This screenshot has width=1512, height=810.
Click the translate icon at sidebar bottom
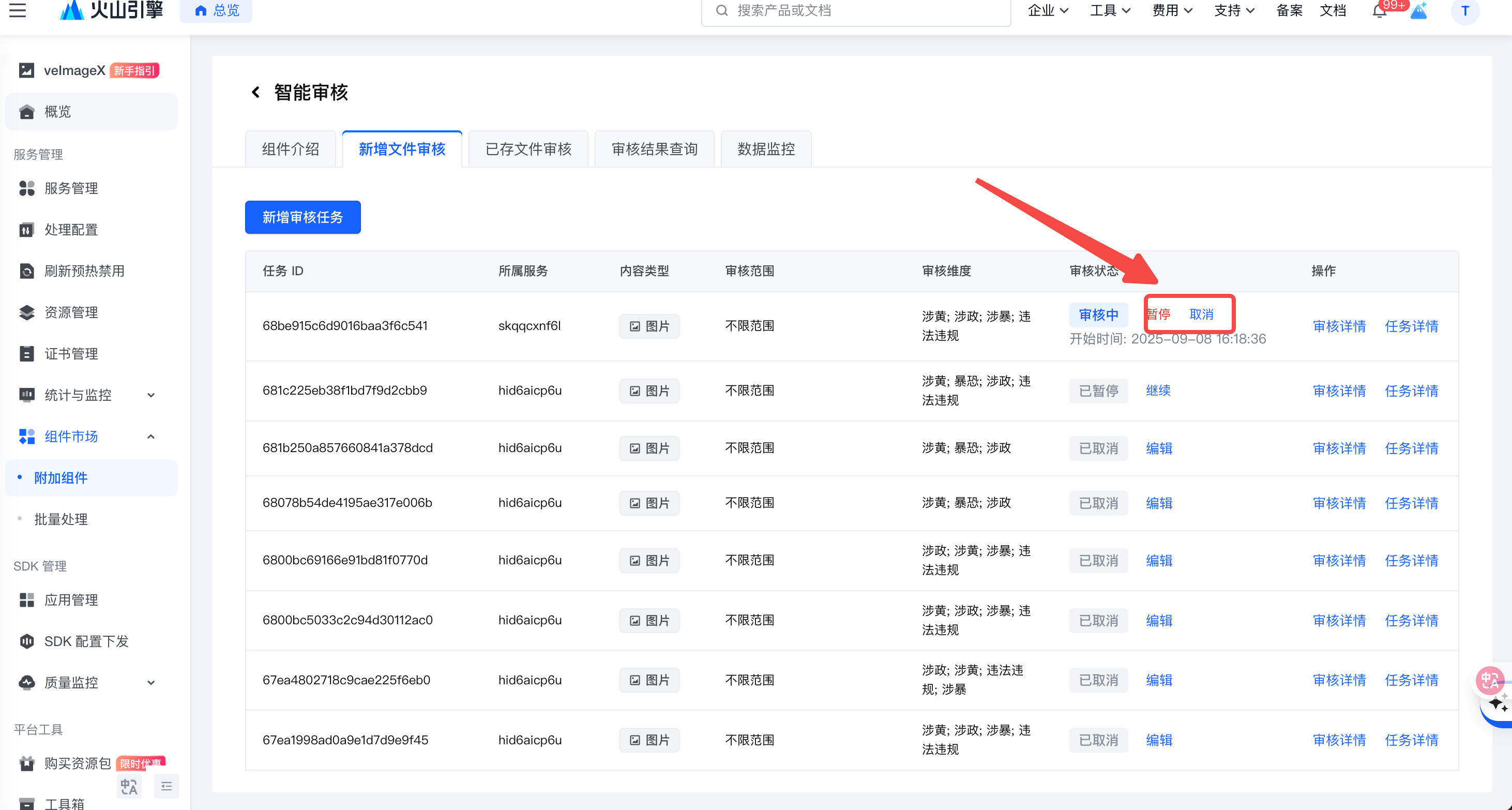coord(129,786)
